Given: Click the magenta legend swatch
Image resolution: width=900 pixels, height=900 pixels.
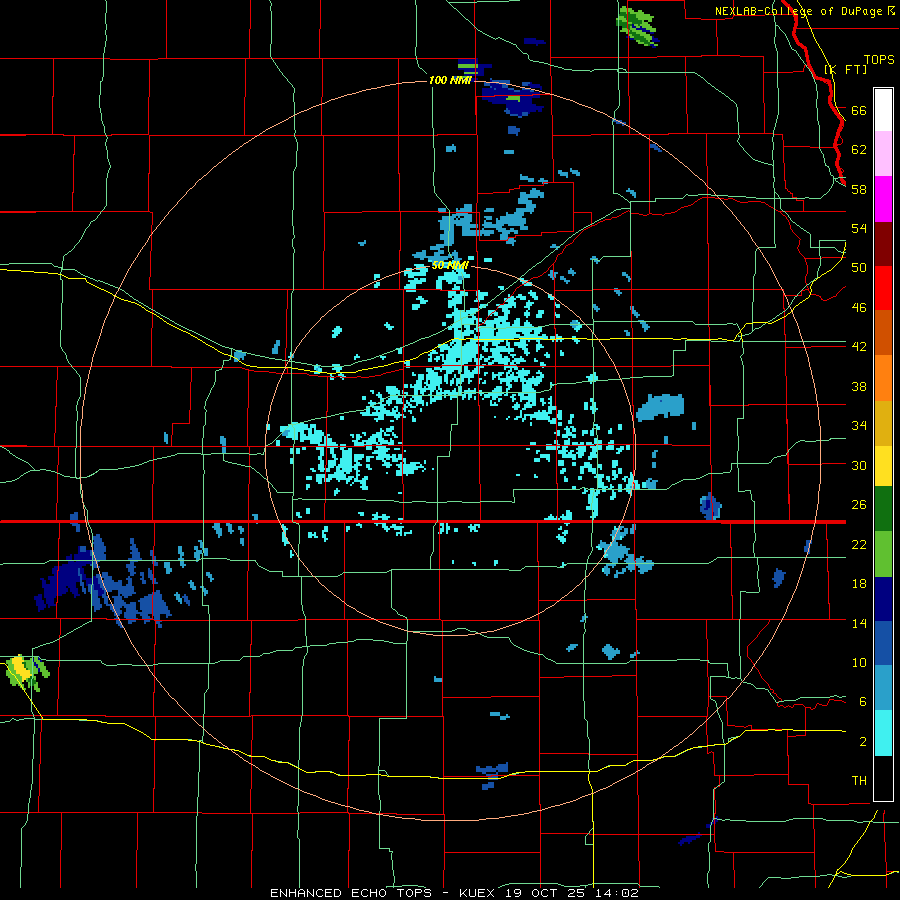Looking at the screenshot, I should pyautogui.click(x=883, y=199).
